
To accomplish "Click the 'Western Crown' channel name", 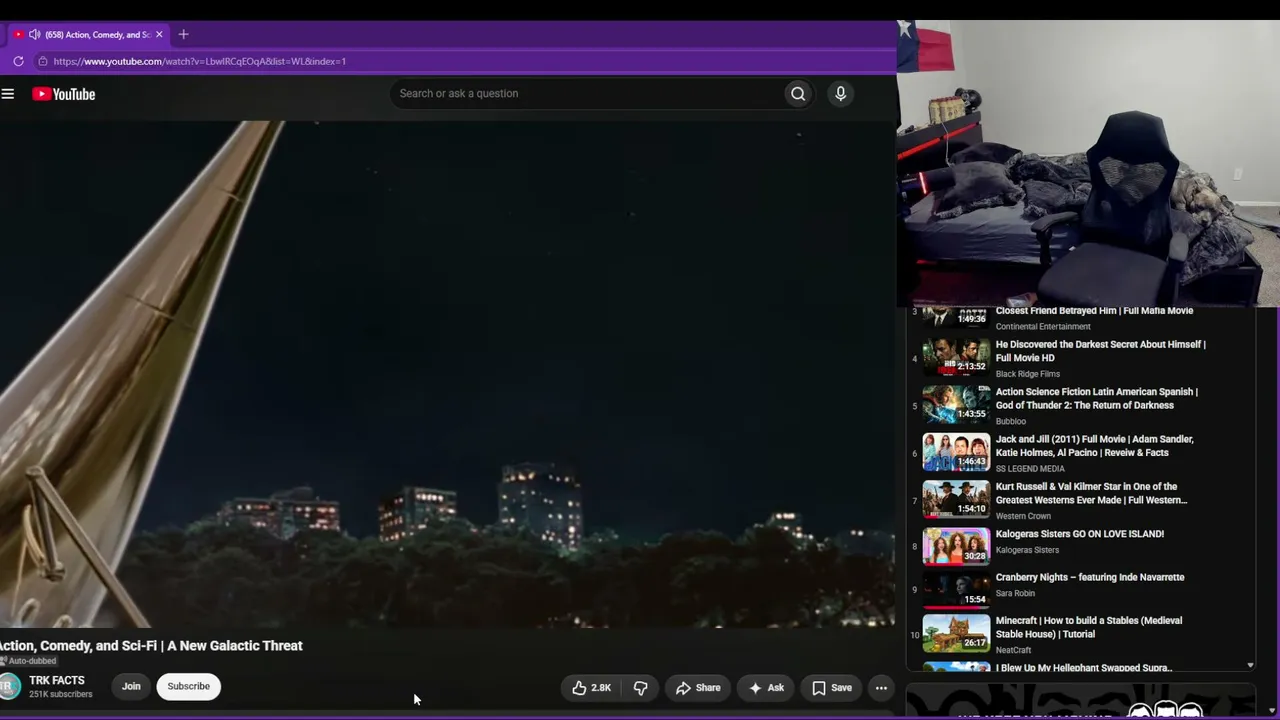I will 1023,516.
